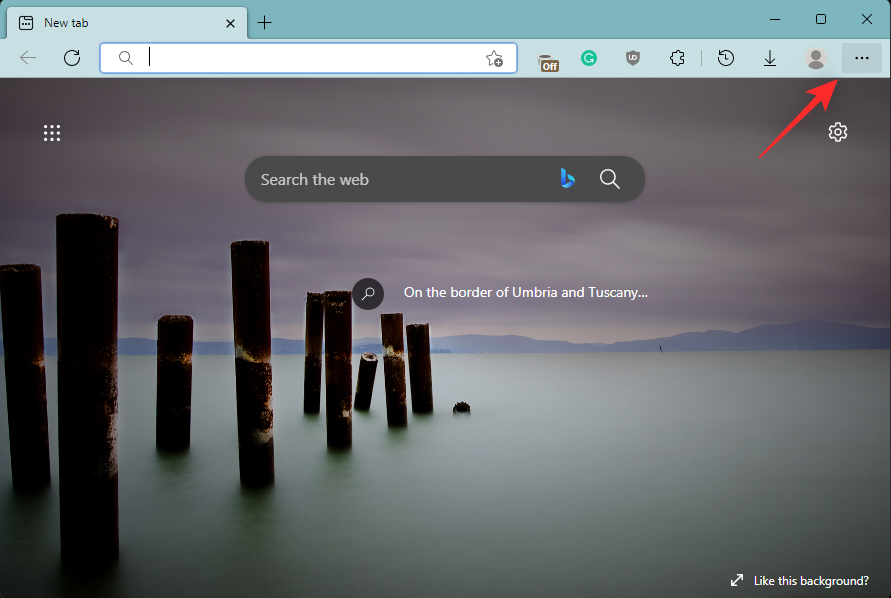Screen dimensions: 891x598
Task: Open page settings gear
Action: [x=838, y=132]
